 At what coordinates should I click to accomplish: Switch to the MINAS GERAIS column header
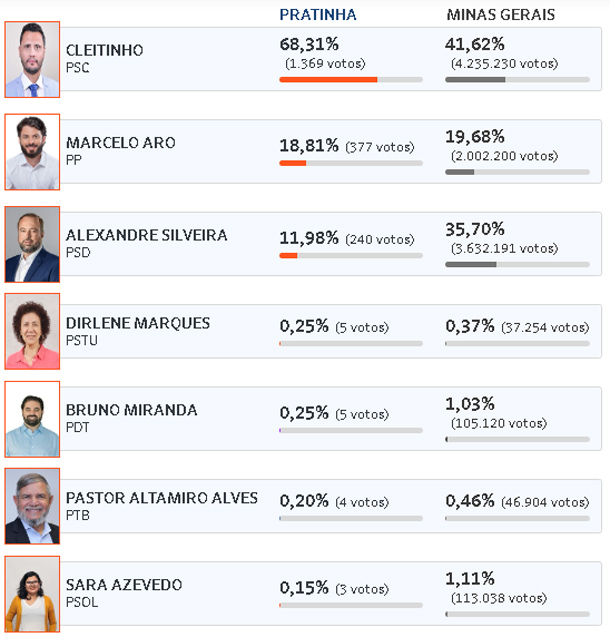[500, 15]
